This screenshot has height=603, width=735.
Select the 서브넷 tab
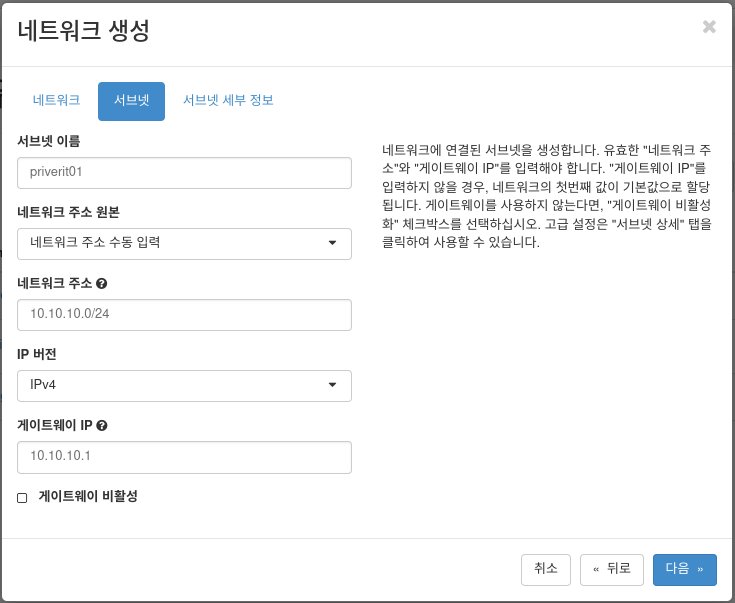131,101
